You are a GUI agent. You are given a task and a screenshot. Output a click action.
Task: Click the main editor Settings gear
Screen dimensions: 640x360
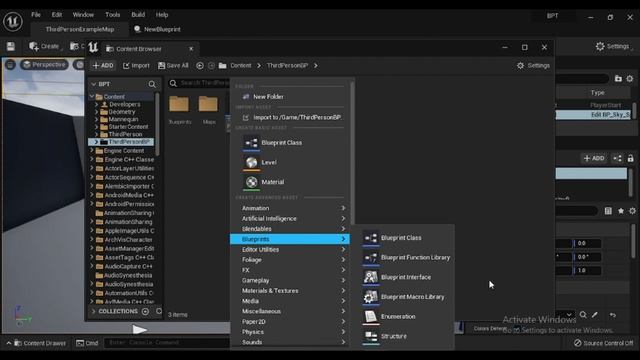pos(600,46)
